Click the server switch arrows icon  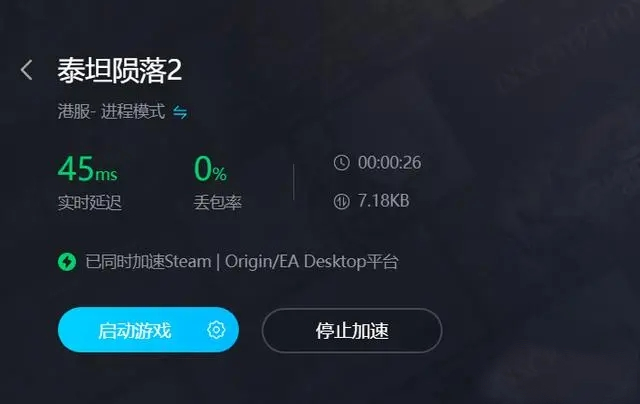tap(180, 112)
